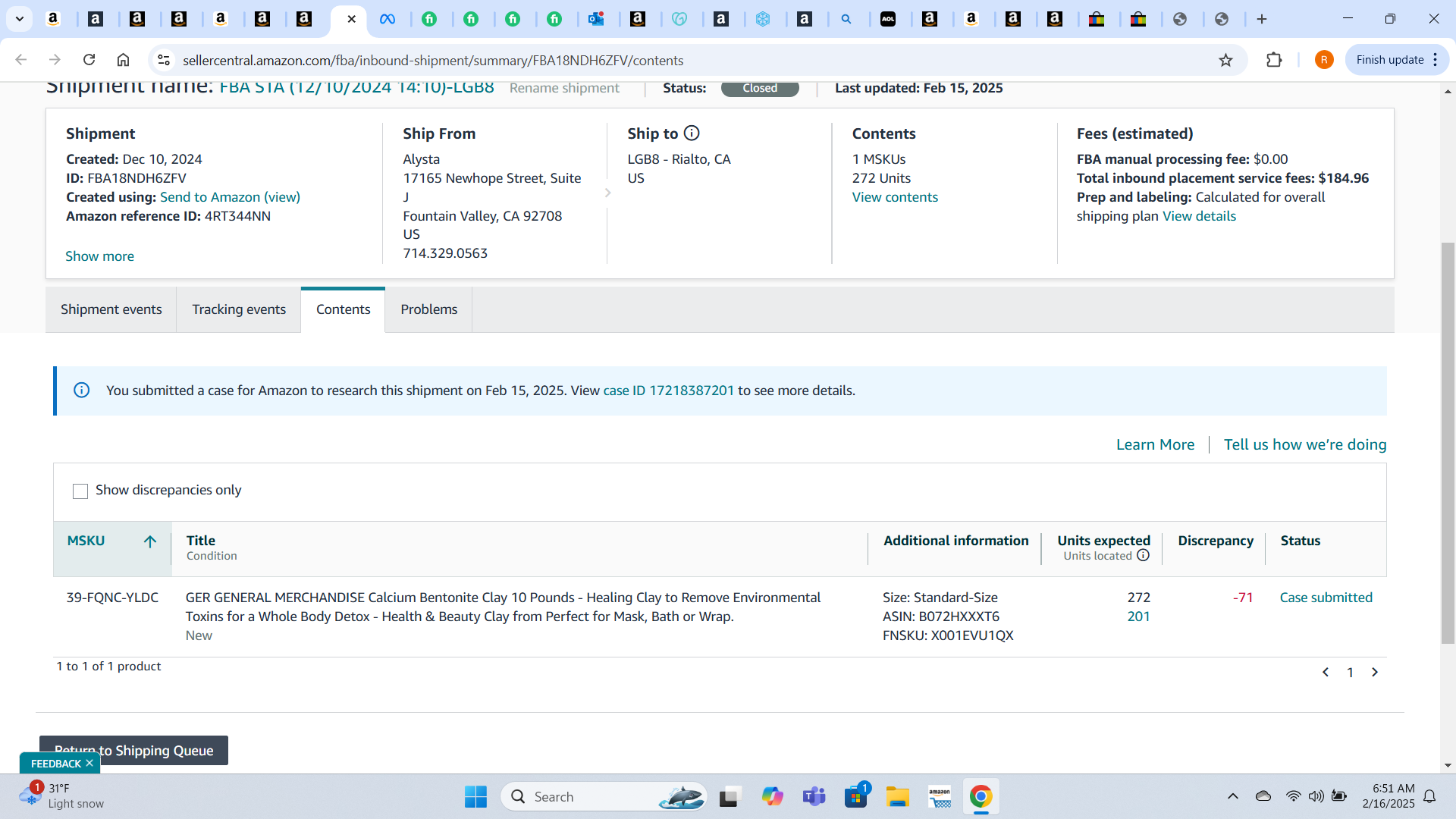1456x819 pixels.
Task: Open new browser tab with plus
Action: pos(1262,19)
